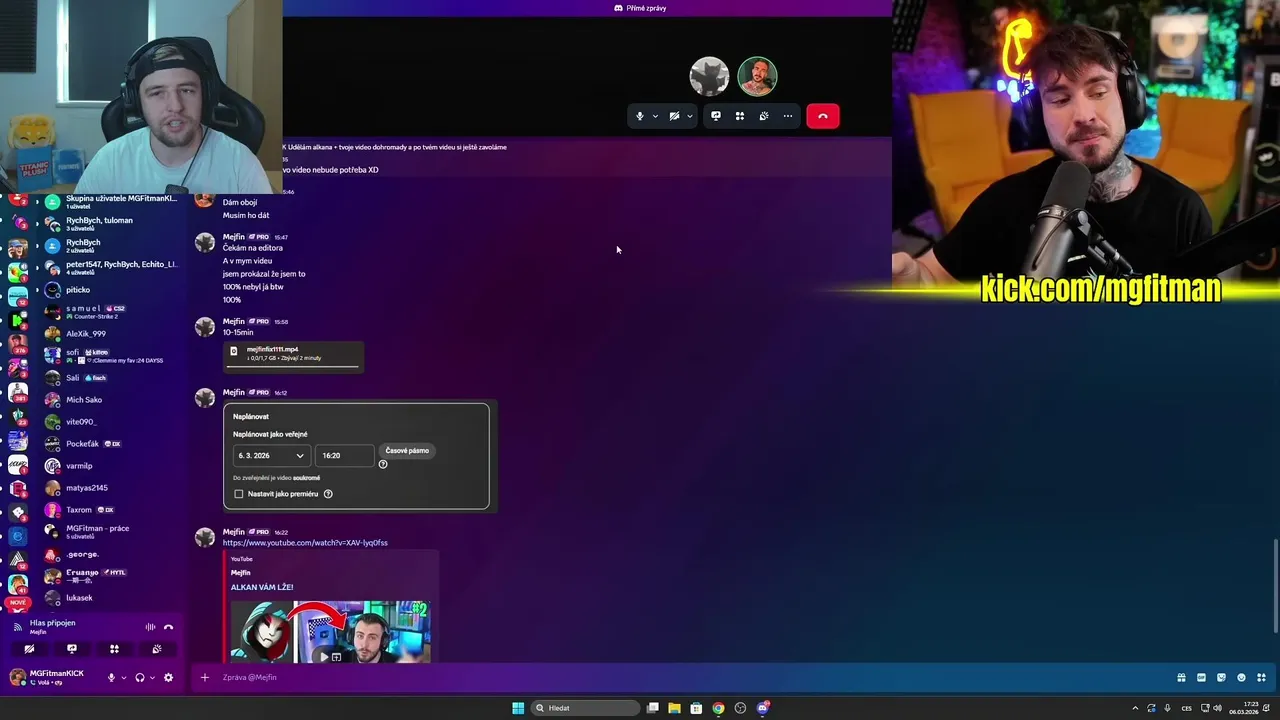Open File Explorer from taskbar
The width and height of the screenshot is (1280, 720).
[x=674, y=708]
